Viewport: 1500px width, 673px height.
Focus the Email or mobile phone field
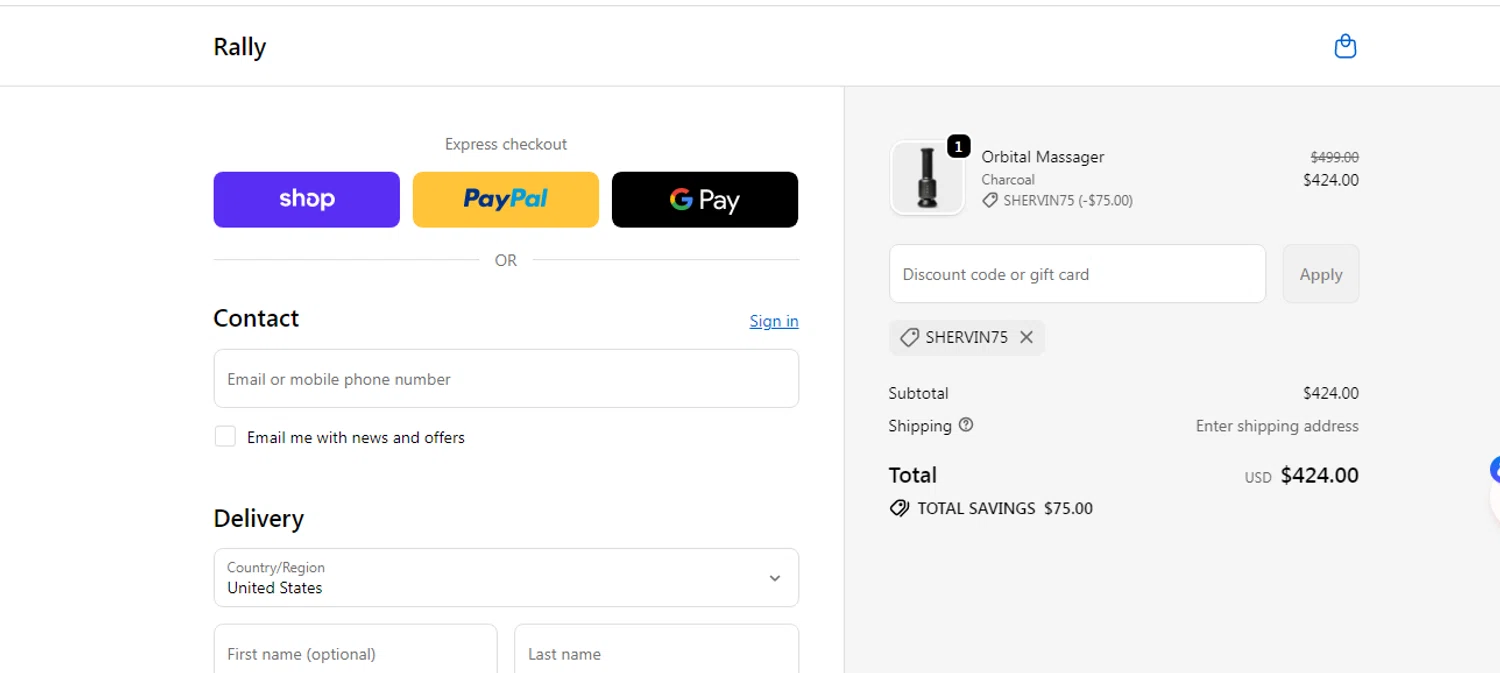(x=506, y=379)
